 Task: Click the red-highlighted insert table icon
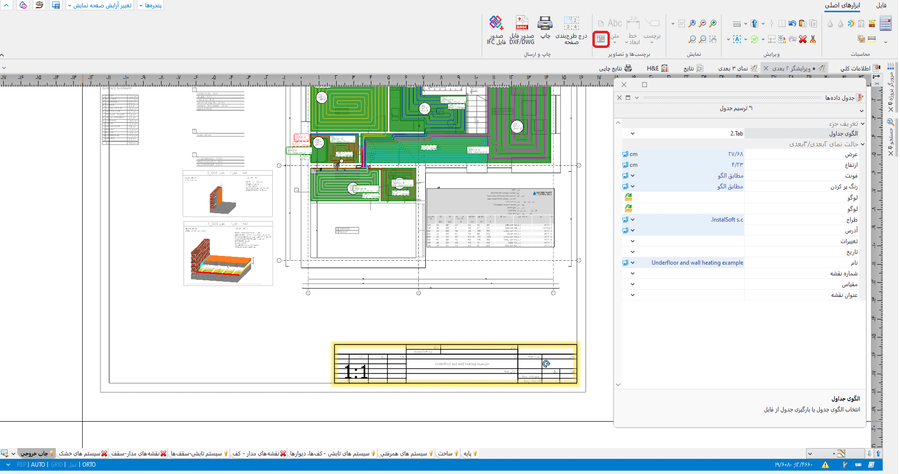click(x=601, y=39)
